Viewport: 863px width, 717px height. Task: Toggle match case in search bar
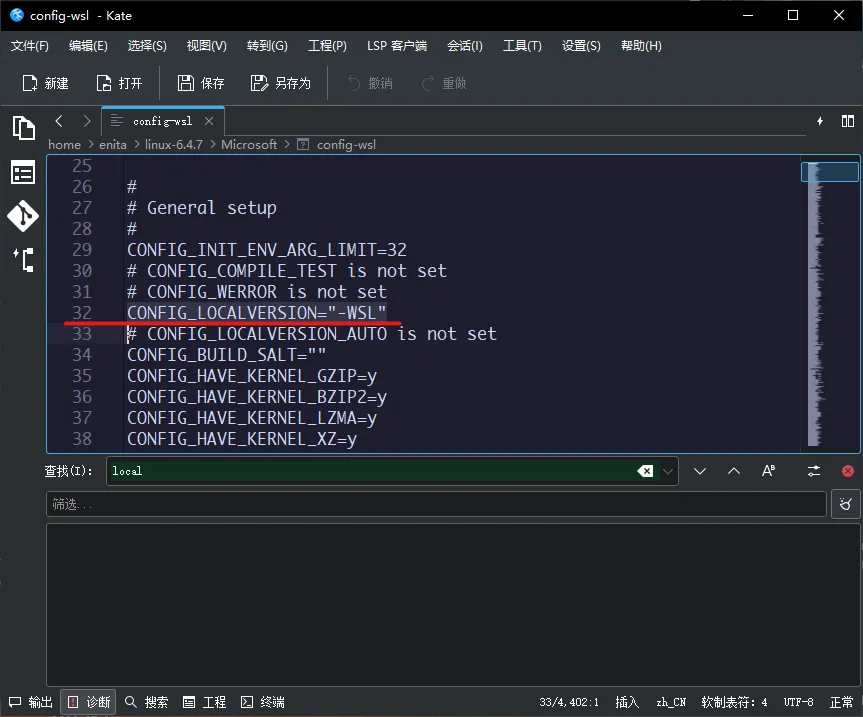[769, 471]
